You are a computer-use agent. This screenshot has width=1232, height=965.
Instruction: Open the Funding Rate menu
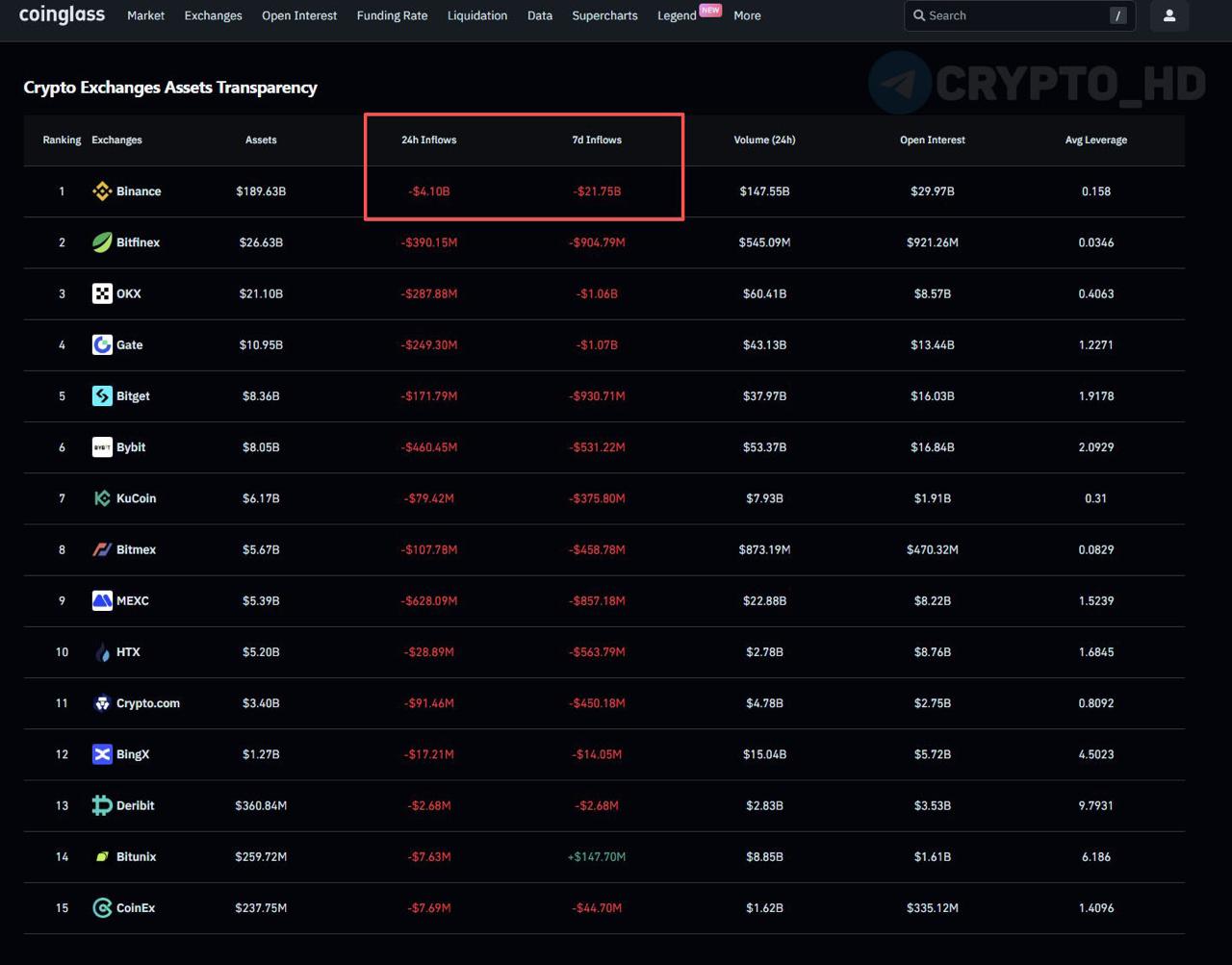click(392, 15)
